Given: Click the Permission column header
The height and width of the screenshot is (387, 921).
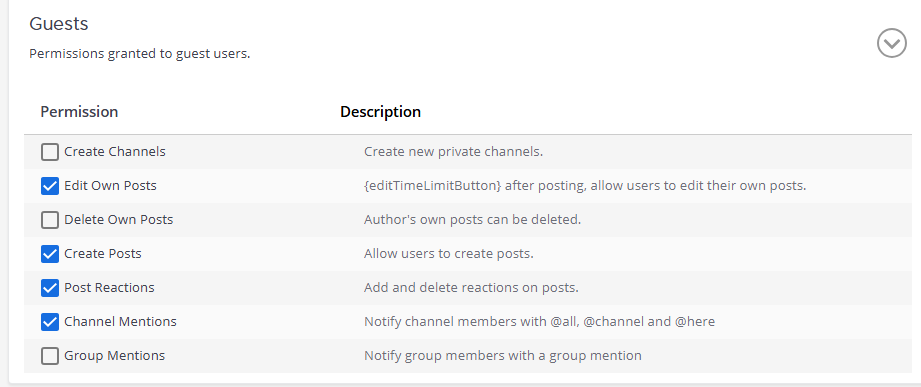Looking at the screenshot, I should [x=79, y=112].
